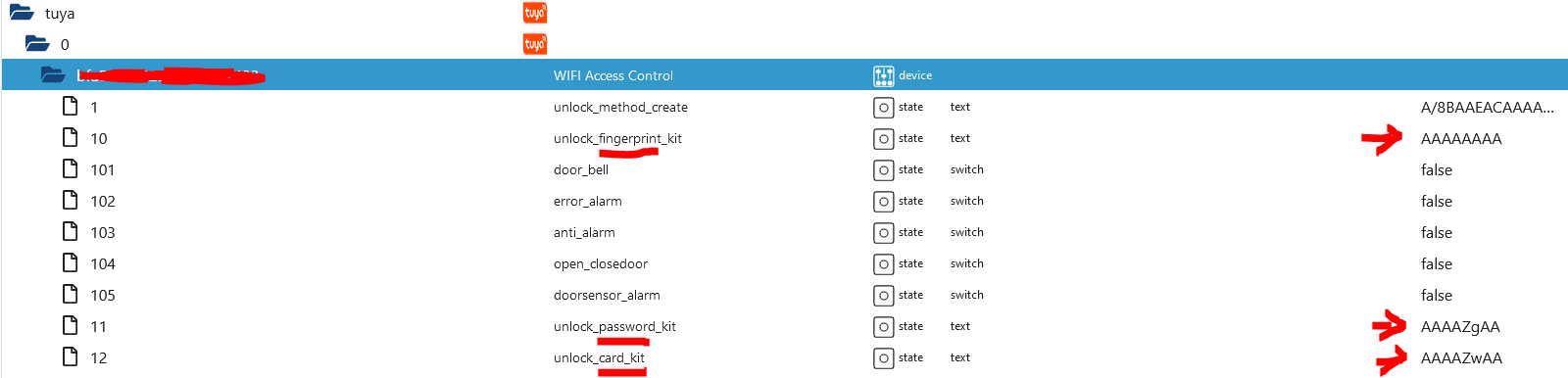Collapse the folder named 0
This screenshot has width=1568, height=378.
37,43
